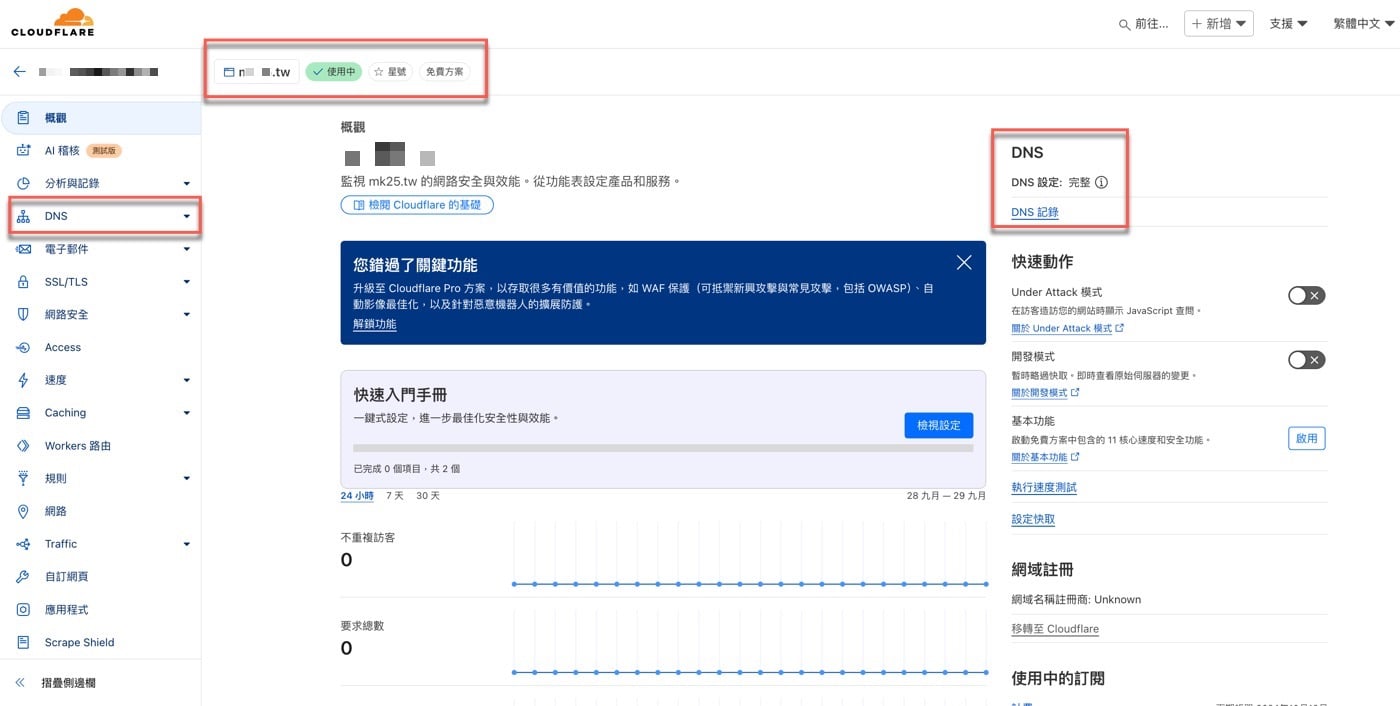Close the 您錯過了關鍵功能 banner
The height and width of the screenshot is (706, 1400).
(x=964, y=262)
